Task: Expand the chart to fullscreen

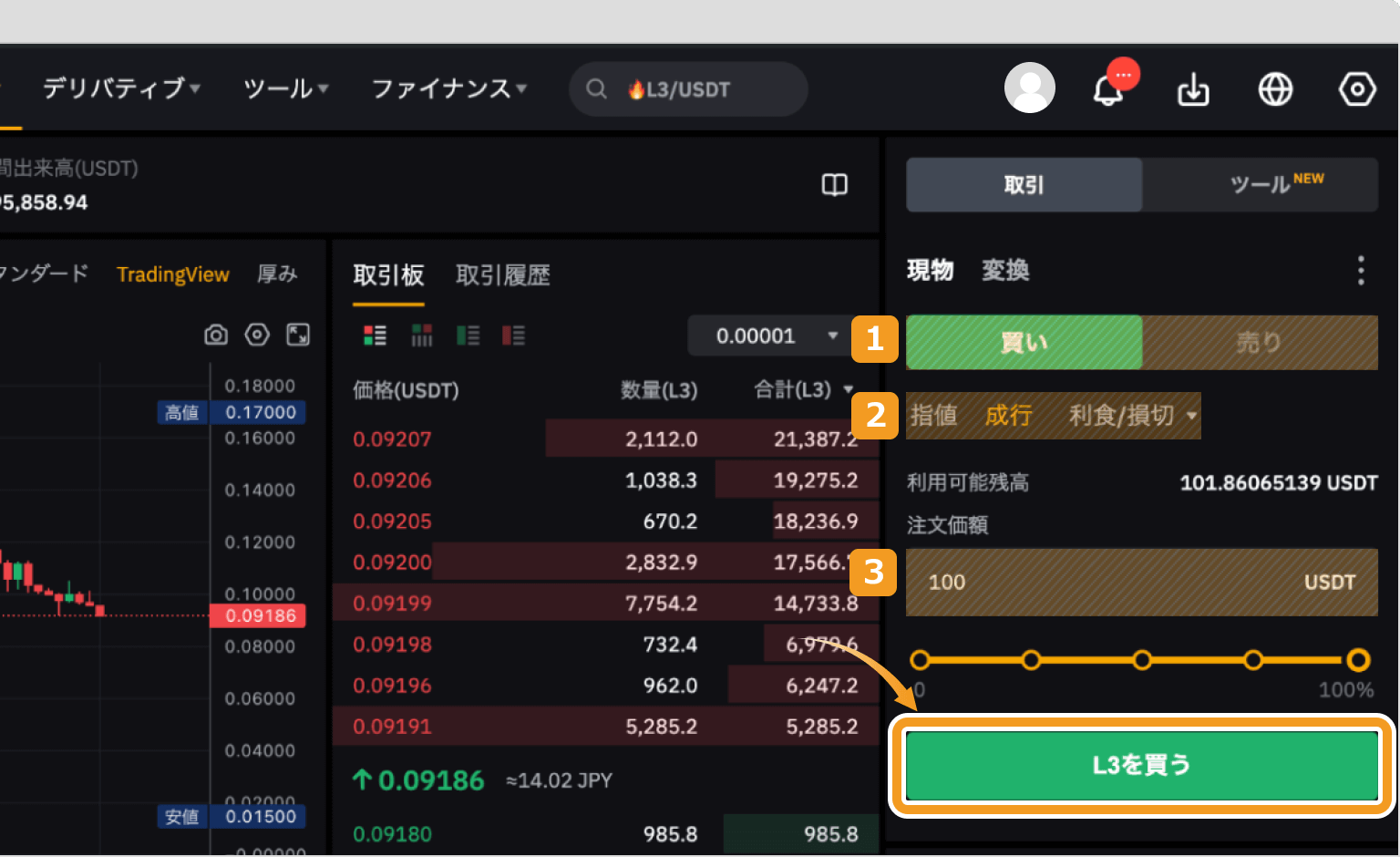Action: 298,335
